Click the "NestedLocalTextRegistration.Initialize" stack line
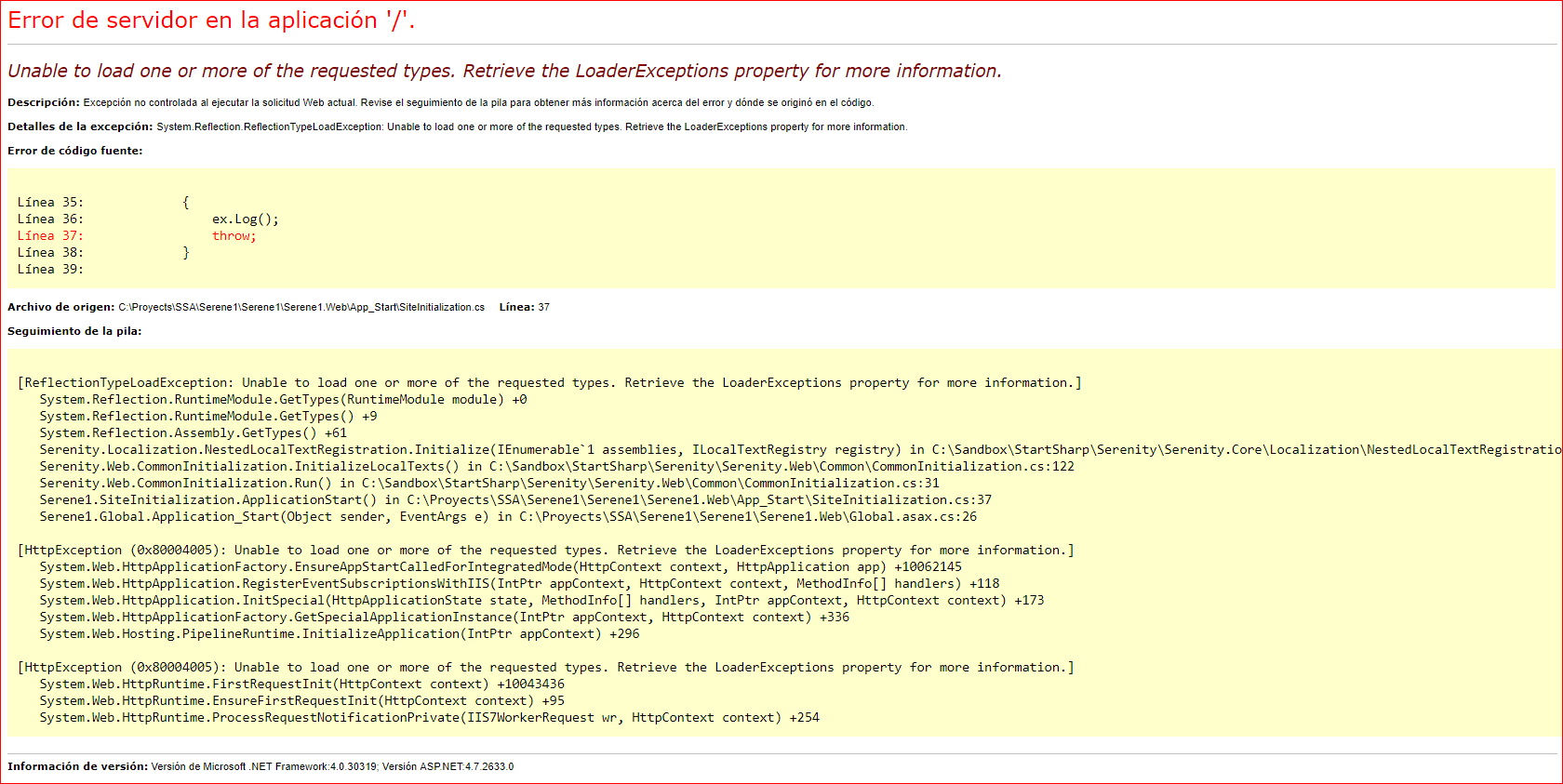This screenshot has height=784, width=1563. point(800,449)
